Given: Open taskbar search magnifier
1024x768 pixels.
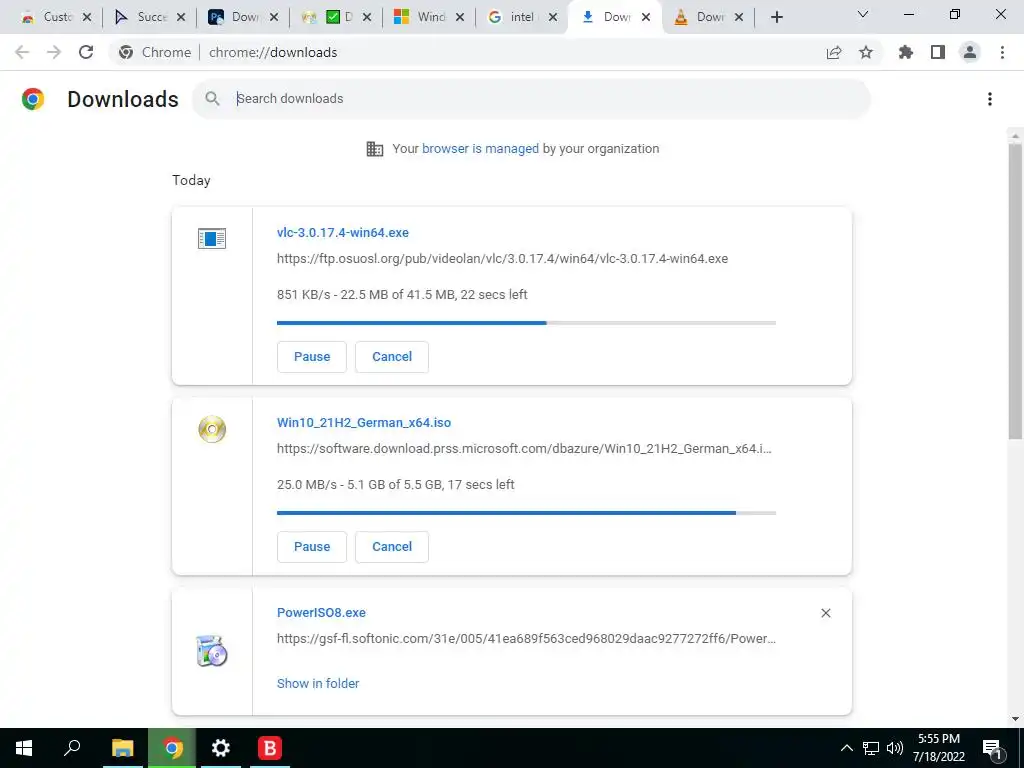Looking at the screenshot, I should click(72, 748).
